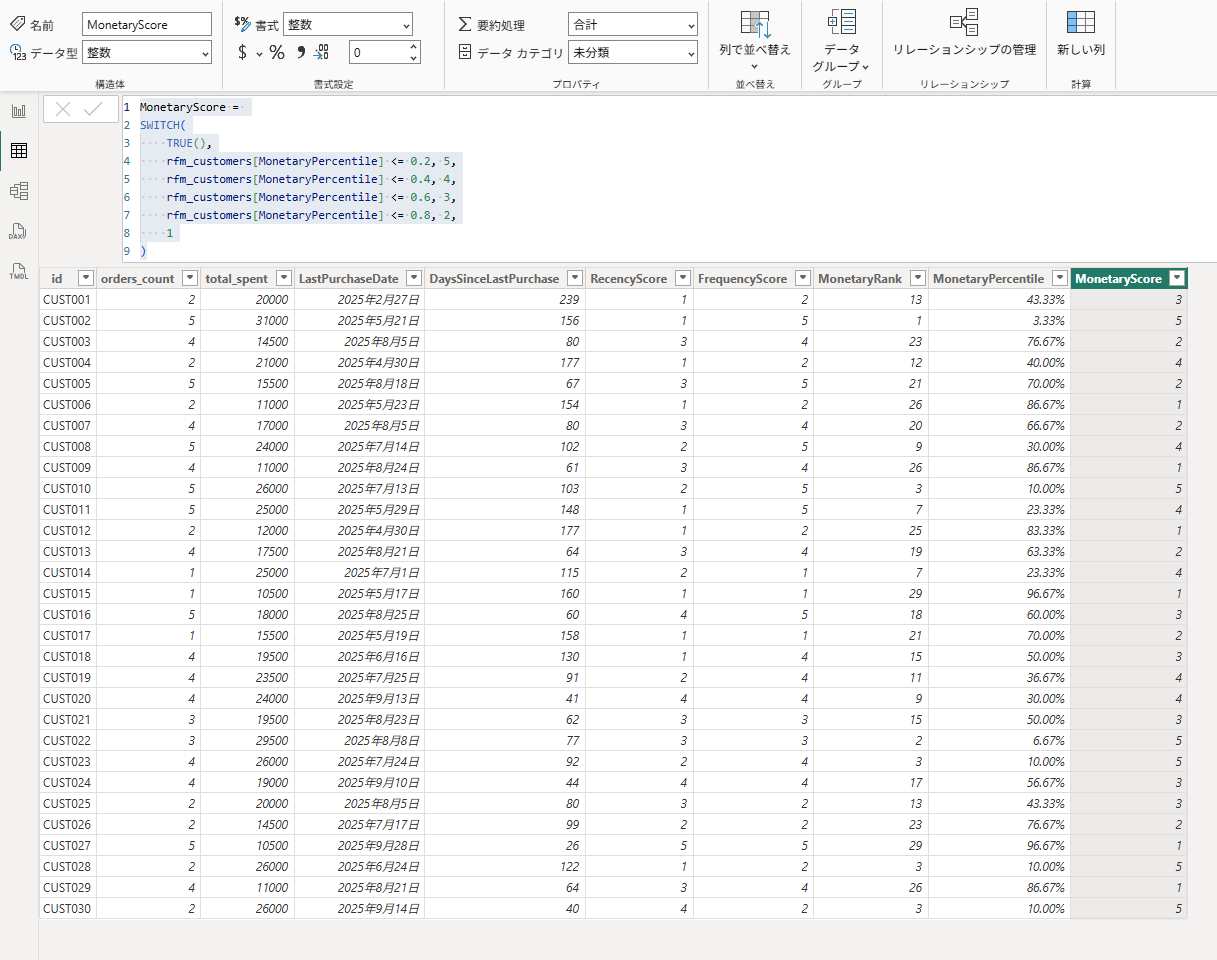Open the データ カテゴリ dropdown
The image size is (1217, 960).
pos(632,53)
